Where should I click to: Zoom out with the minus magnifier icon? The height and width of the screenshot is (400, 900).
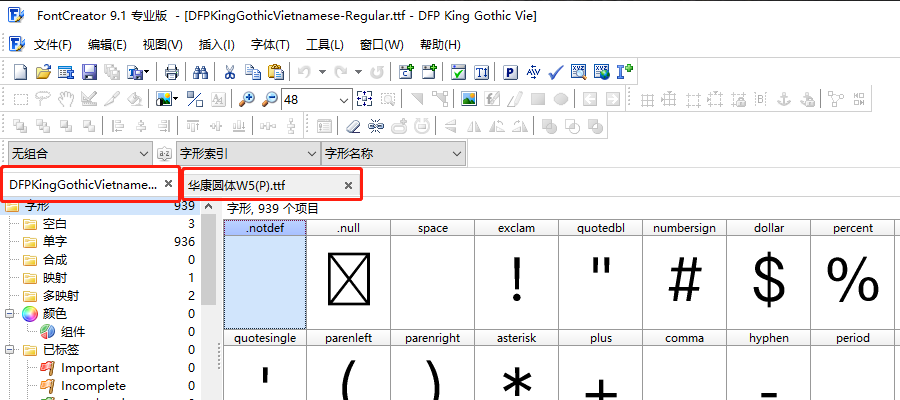pos(270,99)
